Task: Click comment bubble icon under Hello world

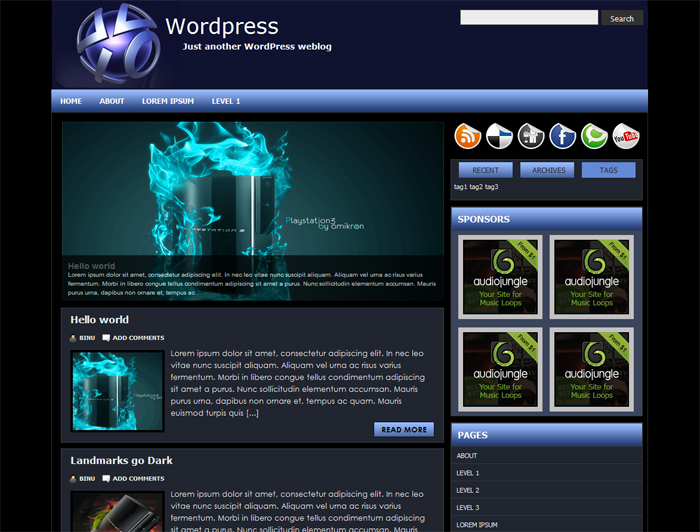Action: tap(106, 338)
